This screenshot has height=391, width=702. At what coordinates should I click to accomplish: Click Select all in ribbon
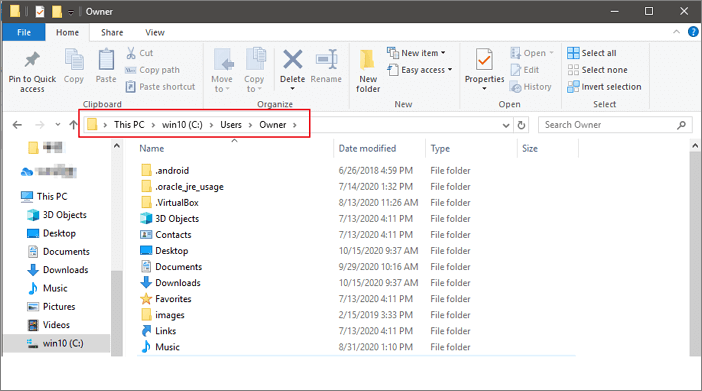[x=591, y=53]
